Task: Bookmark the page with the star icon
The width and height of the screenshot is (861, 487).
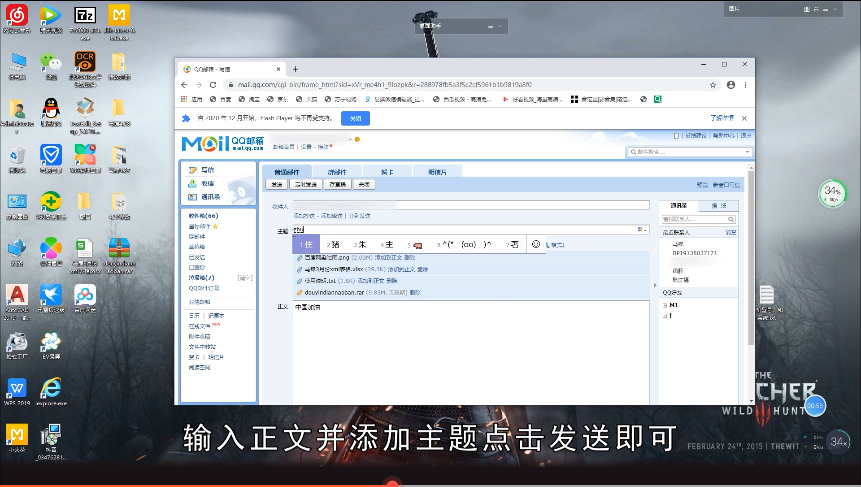Action: click(x=713, y=85)
